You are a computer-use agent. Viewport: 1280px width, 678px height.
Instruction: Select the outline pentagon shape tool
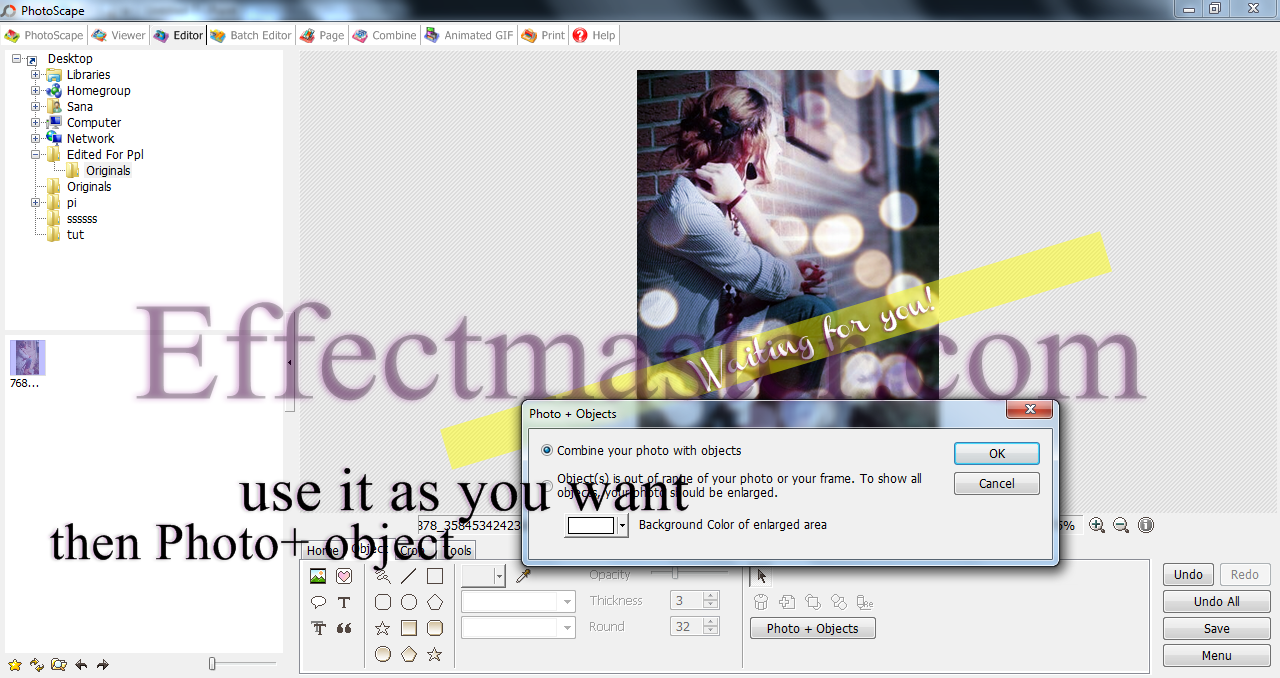tap(435, 602)
